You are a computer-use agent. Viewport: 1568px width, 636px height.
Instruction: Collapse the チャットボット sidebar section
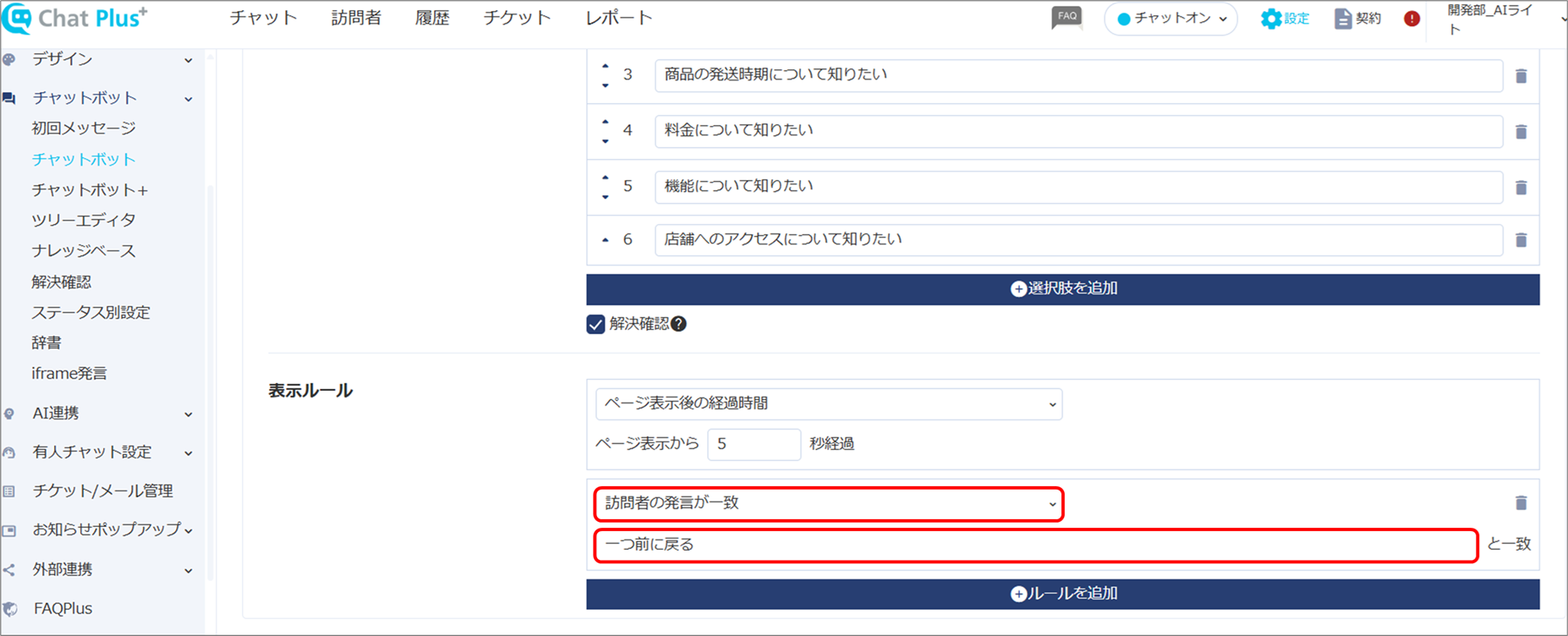click(x=188, y=99)
